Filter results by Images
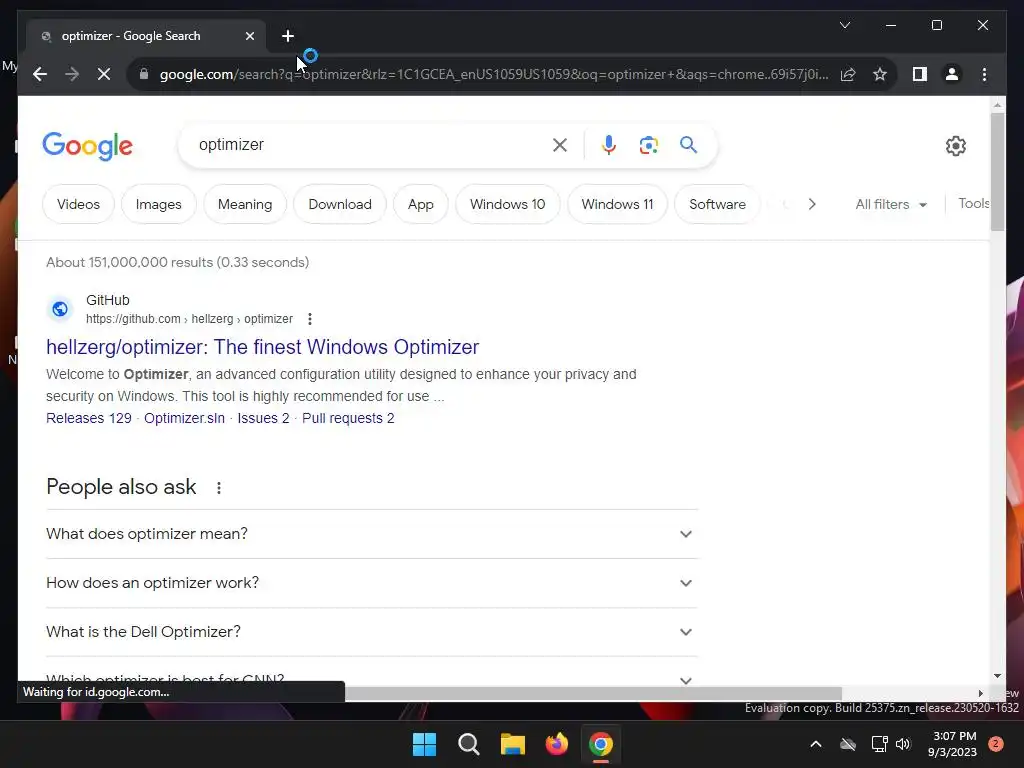The width and height of the screenshot is (1024, 768). click(x=159, y=204)
